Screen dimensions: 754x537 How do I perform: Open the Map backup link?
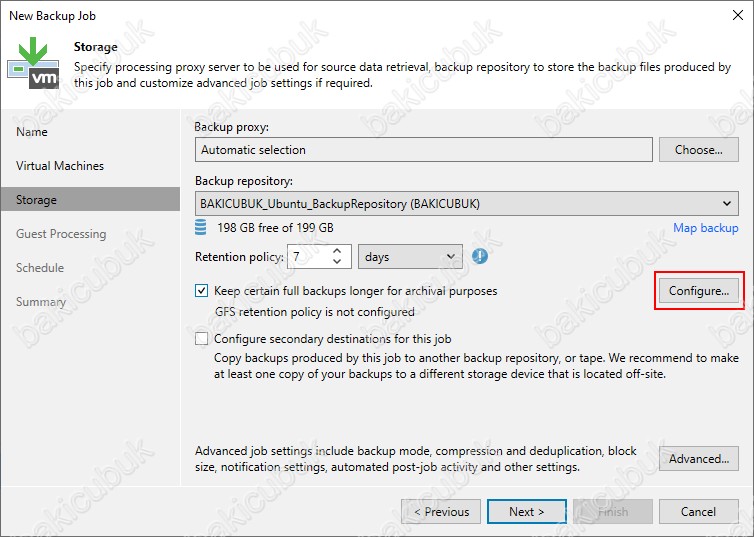(705, 227)
